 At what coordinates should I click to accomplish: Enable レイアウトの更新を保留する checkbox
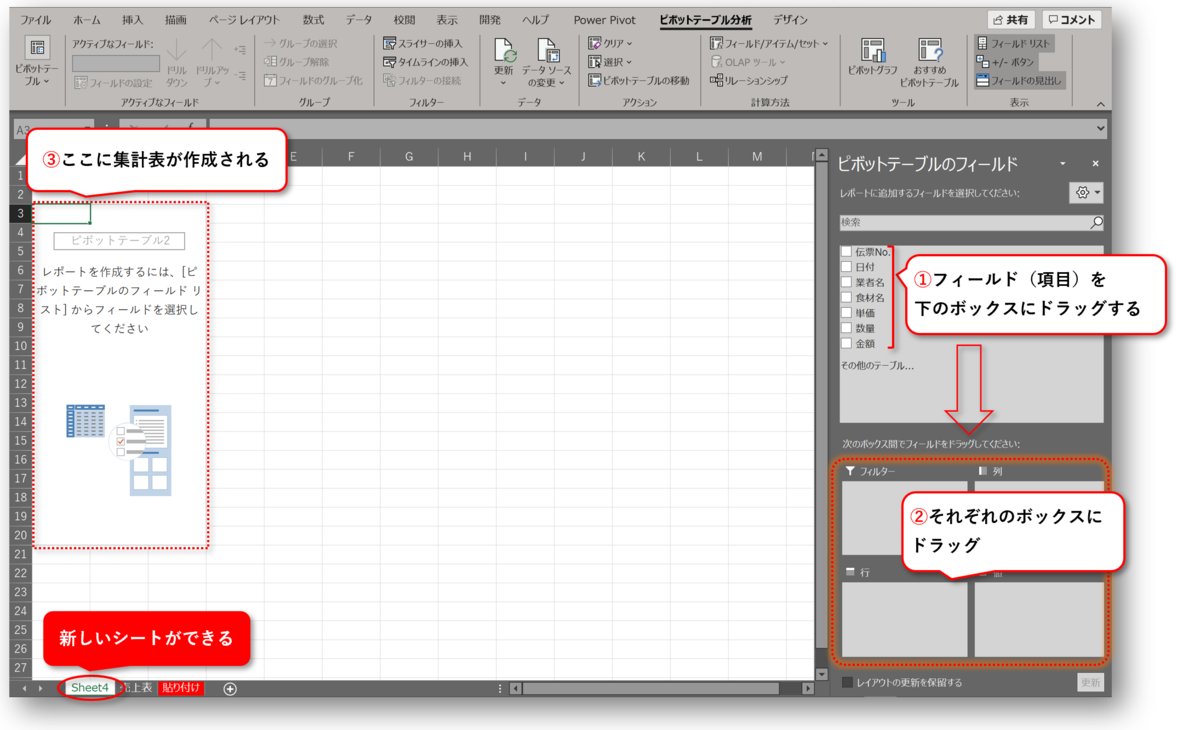click(845, 681)
